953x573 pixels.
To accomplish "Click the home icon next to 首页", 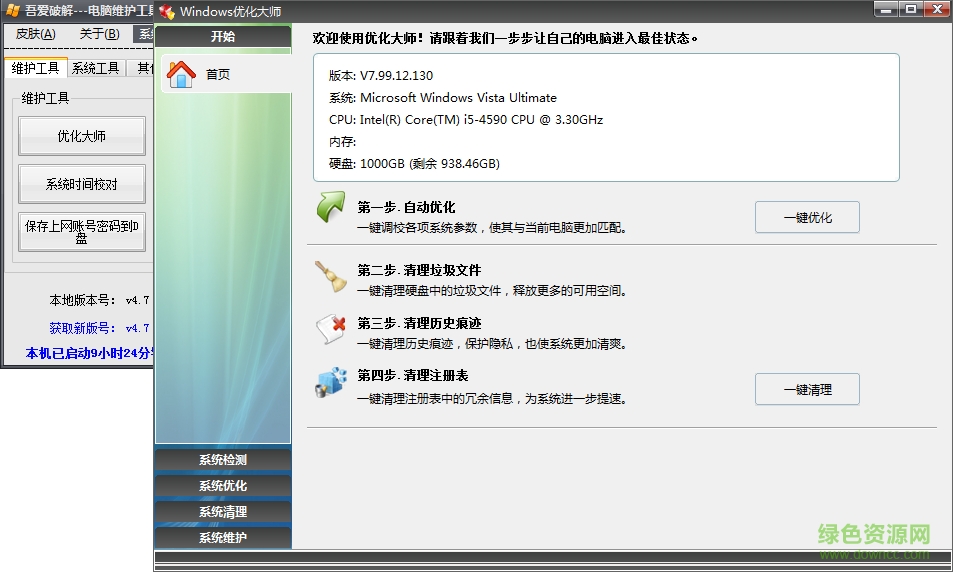I will click(x=181, y=74).
